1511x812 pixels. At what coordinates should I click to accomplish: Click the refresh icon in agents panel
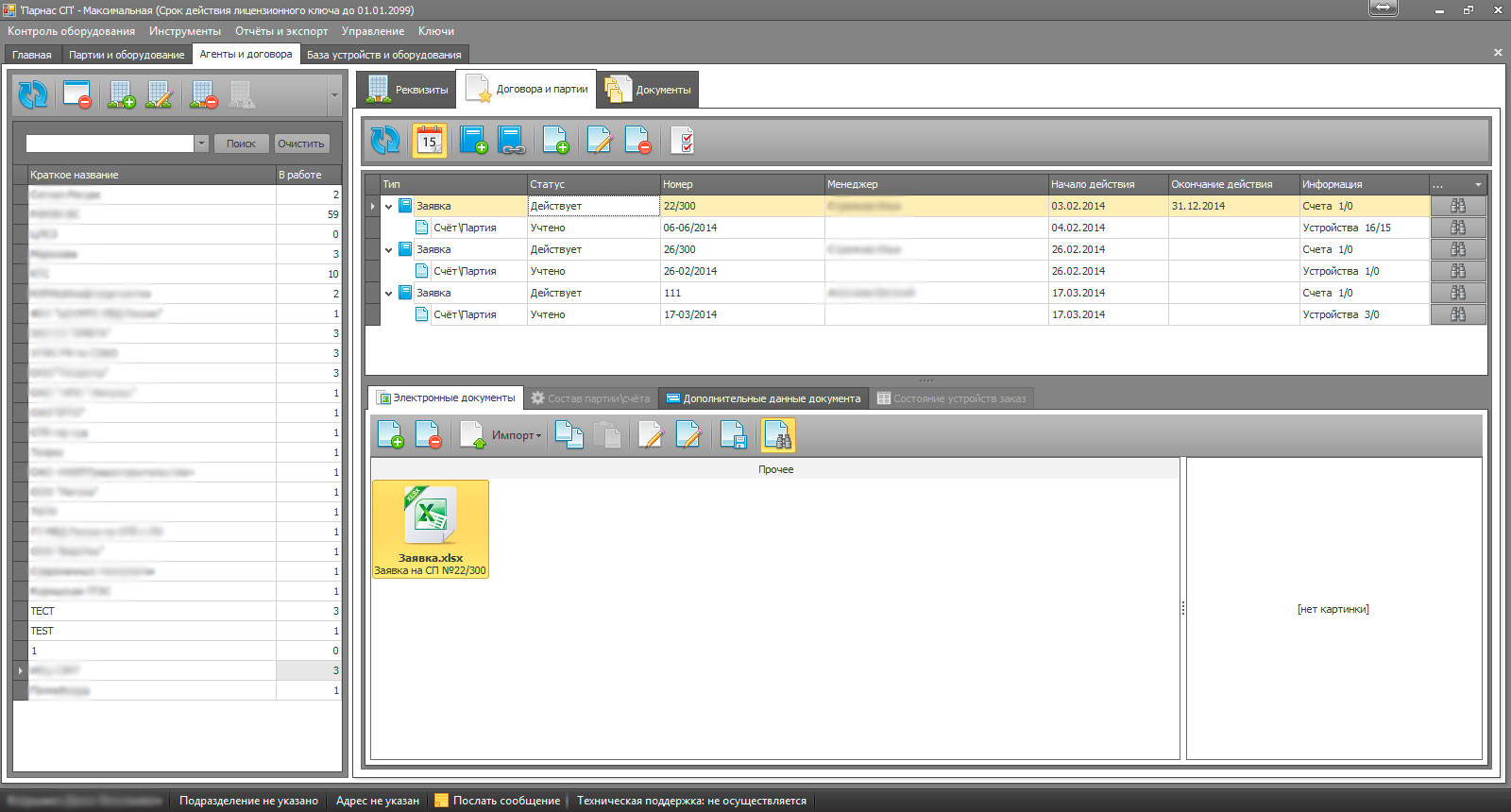(x=33, y=94)
